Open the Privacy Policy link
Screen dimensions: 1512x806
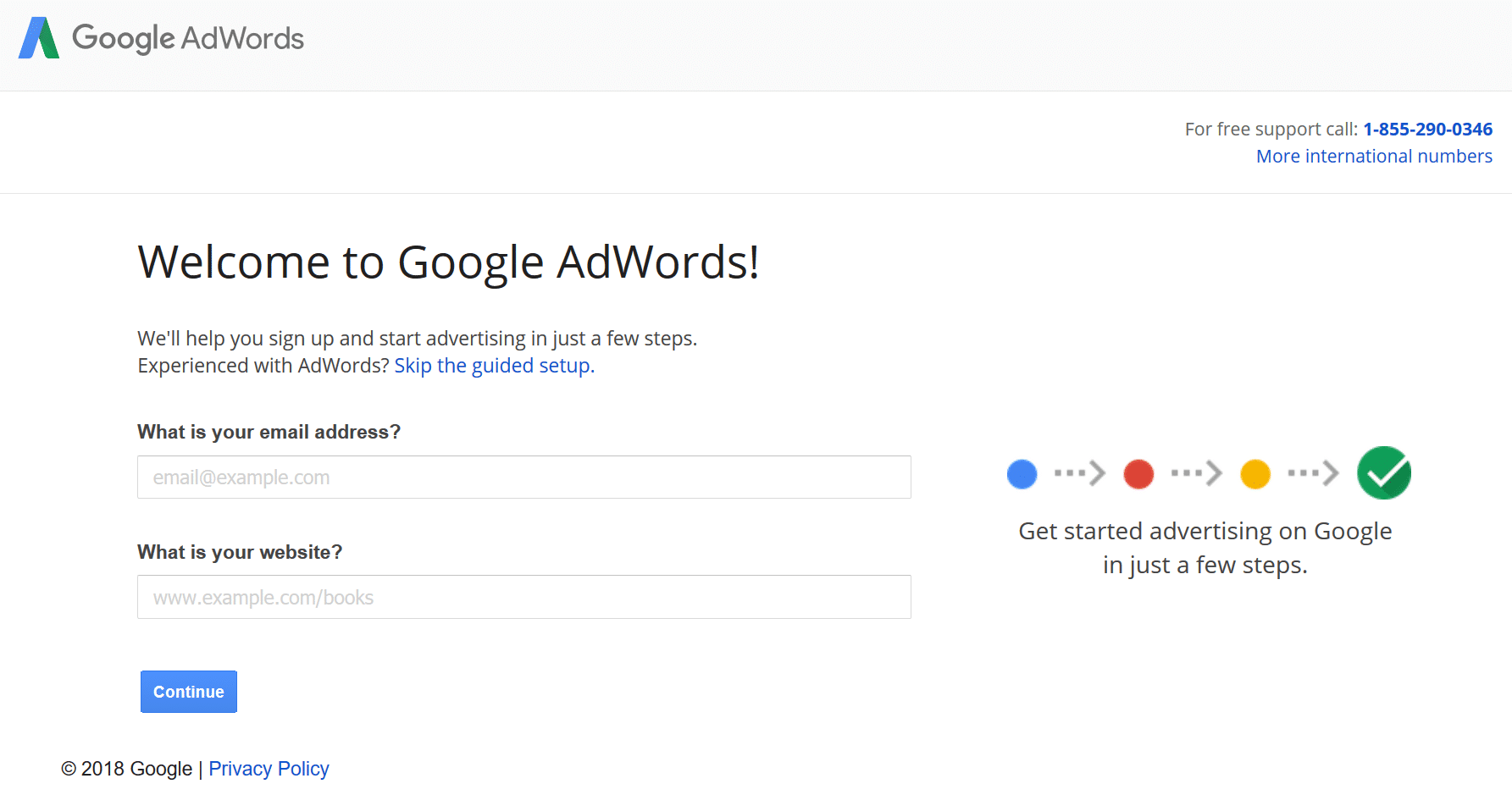point(269,768)
